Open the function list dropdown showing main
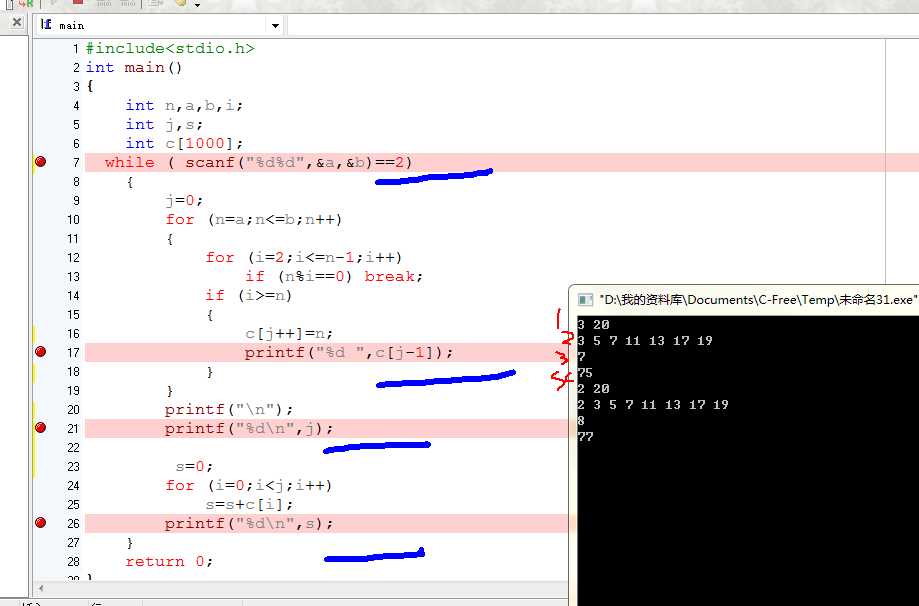 275,25
